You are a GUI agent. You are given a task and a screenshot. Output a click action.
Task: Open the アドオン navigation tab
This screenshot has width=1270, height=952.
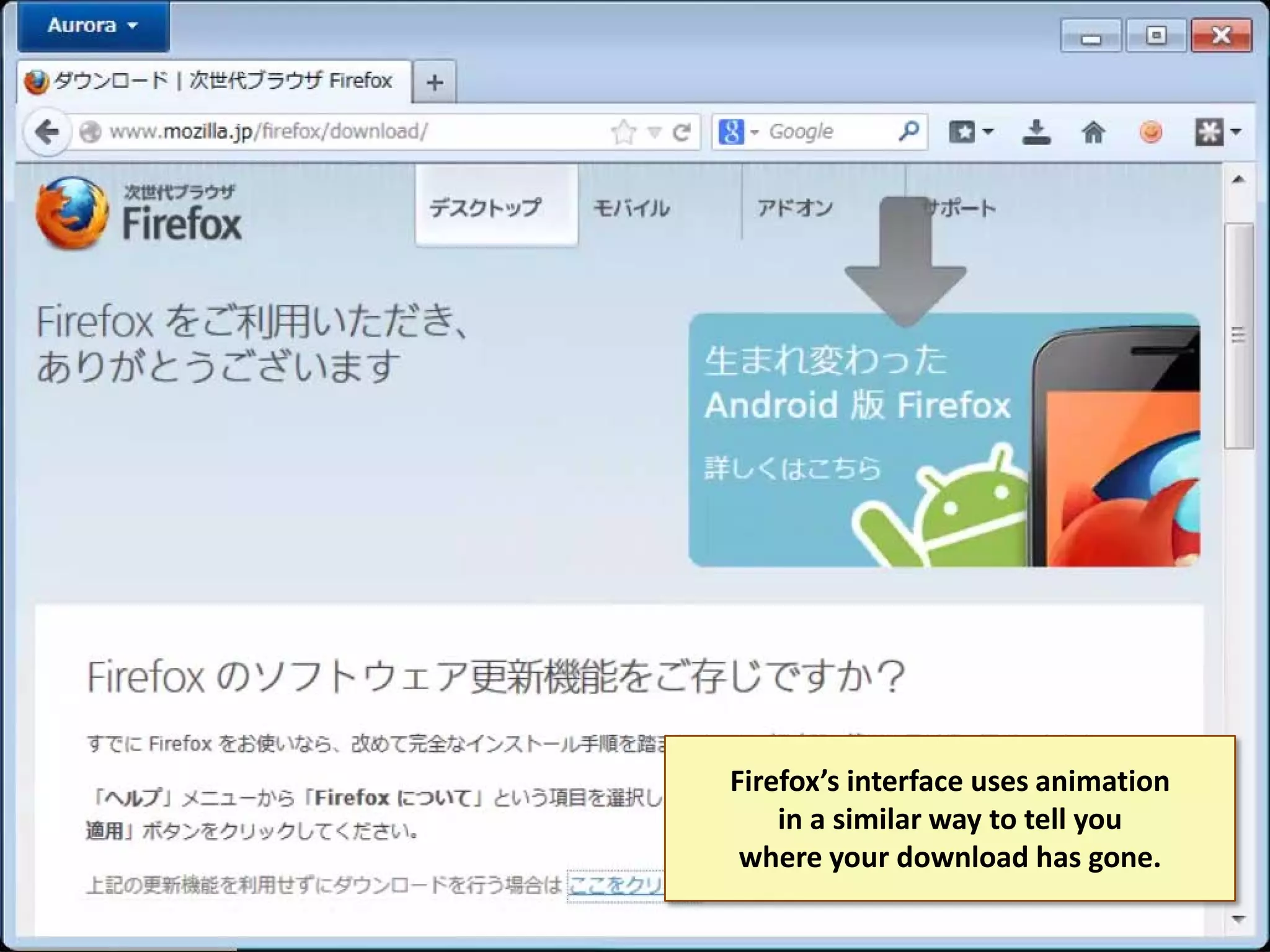tap(794, 208)
